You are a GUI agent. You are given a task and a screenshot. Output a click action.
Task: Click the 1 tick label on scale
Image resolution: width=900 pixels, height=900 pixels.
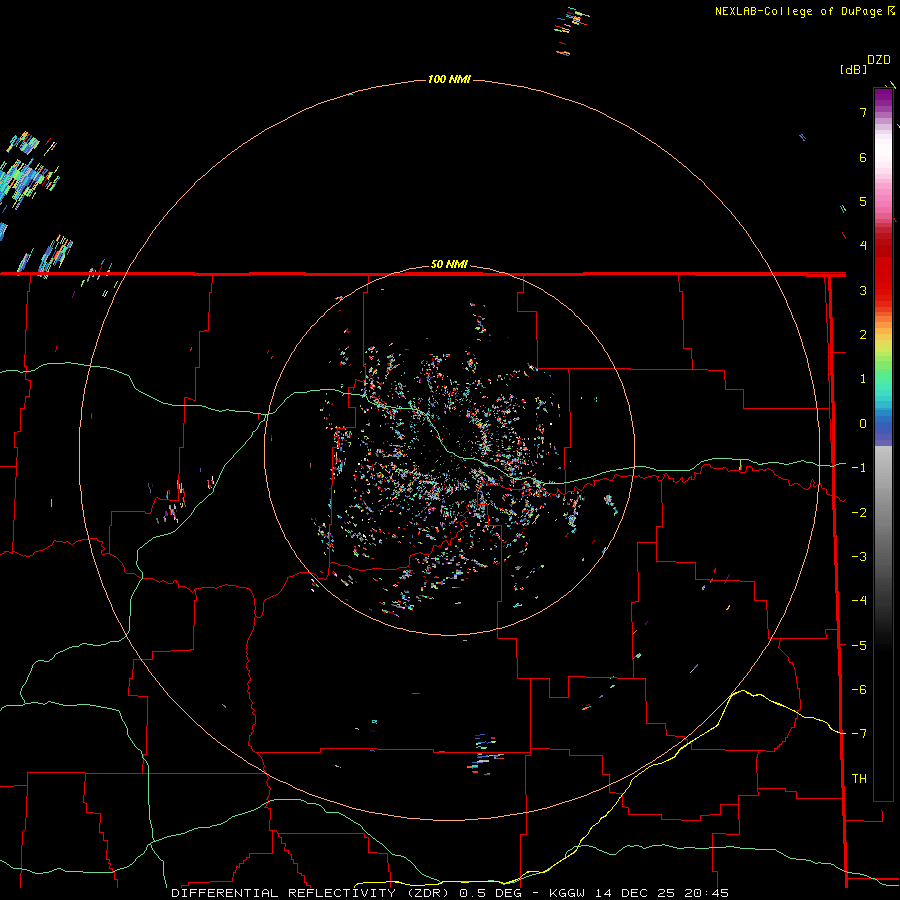point(863,379)
